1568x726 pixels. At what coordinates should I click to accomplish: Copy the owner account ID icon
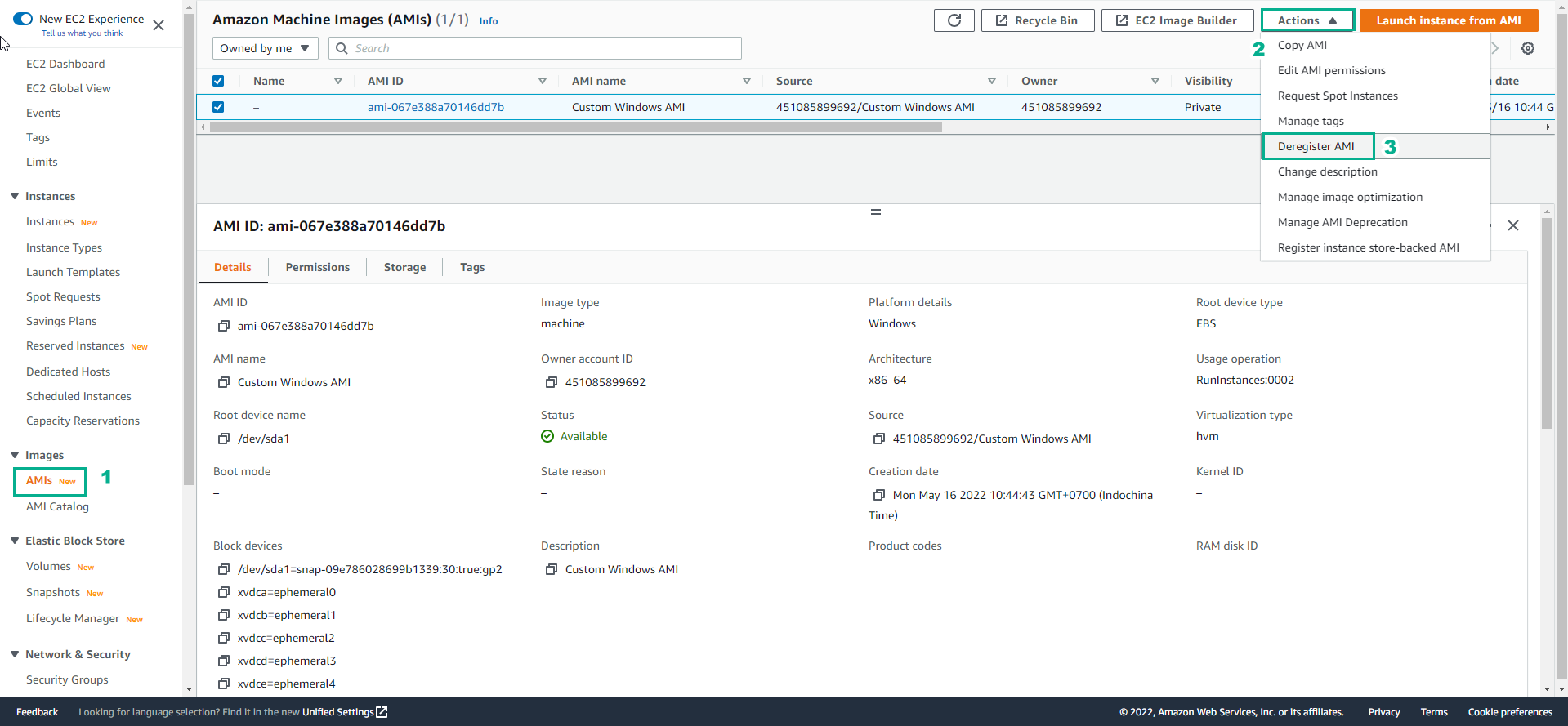coord(551,382)
